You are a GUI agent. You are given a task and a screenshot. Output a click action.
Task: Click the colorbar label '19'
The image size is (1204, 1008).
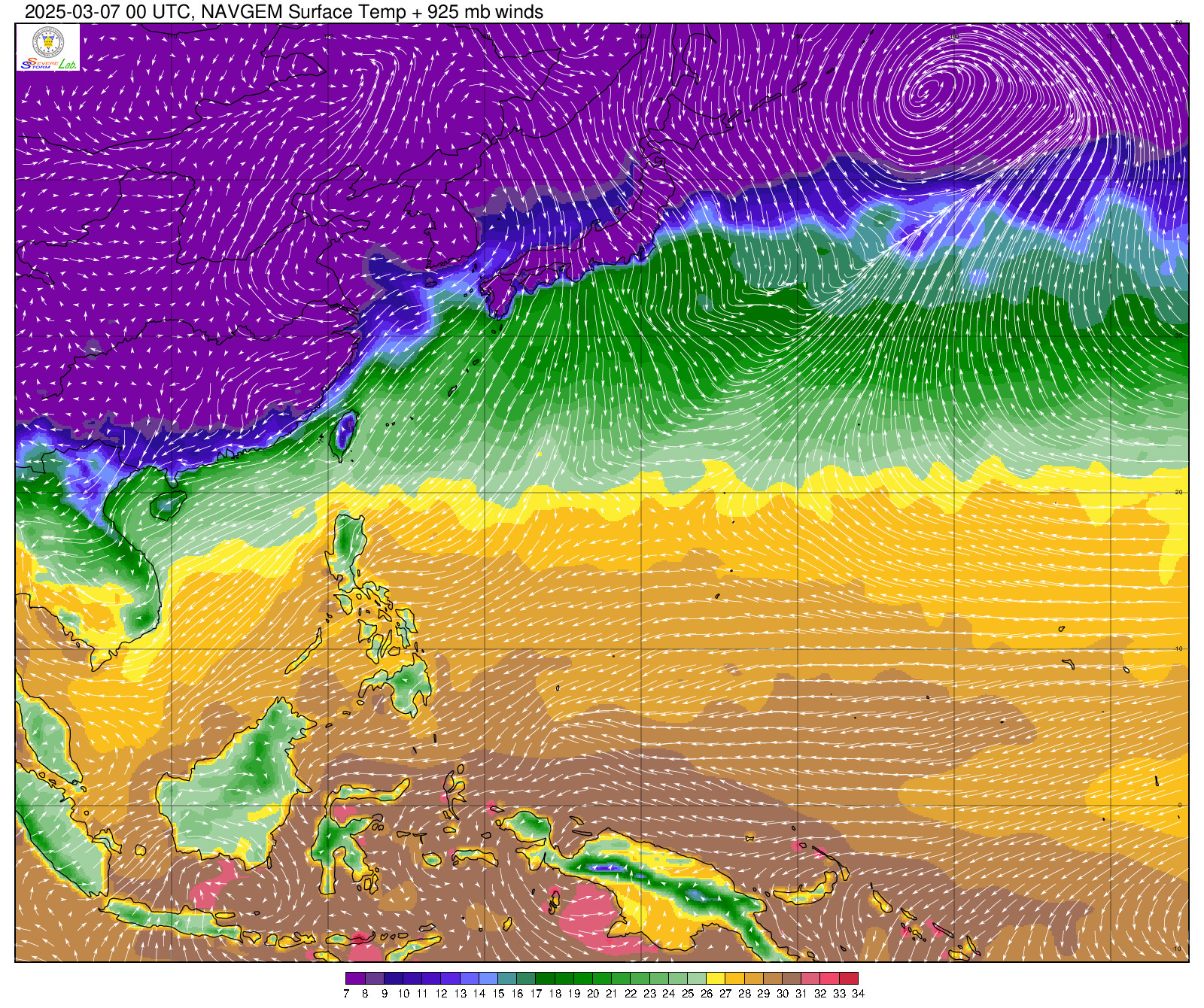[573, 994]
